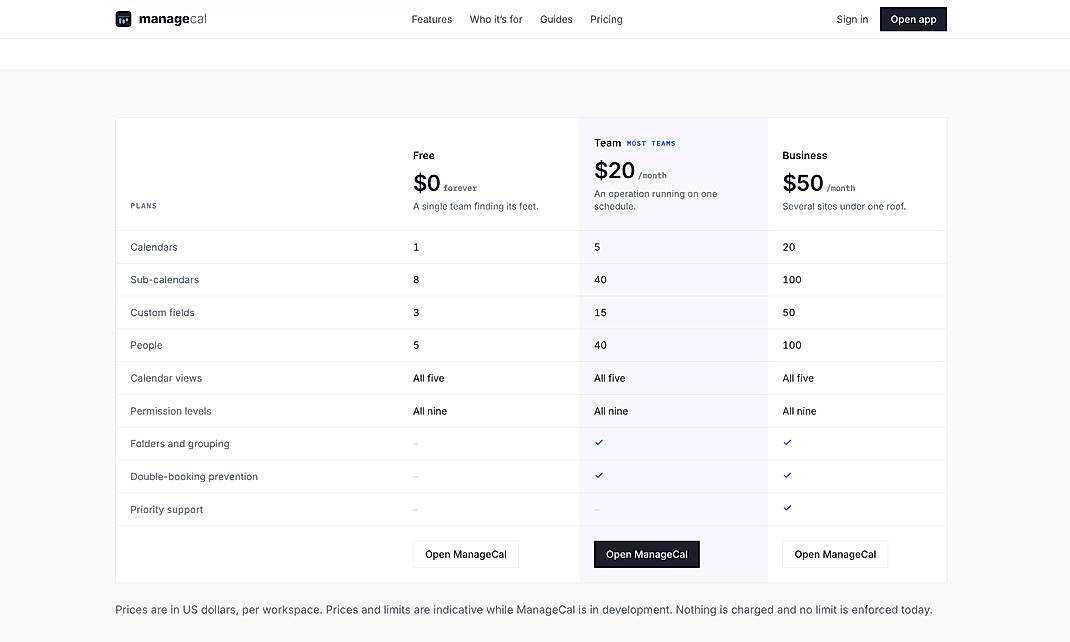This screenshot has height=642, width=1070.
Task: Click the $50 /month price
Action: click(818, 183)
